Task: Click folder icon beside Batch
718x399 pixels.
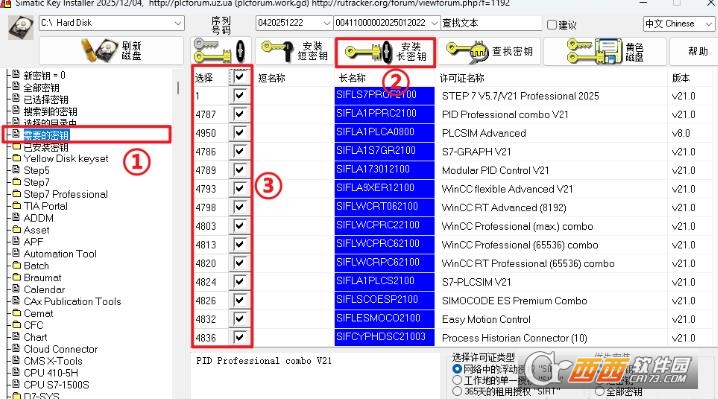Action: coord(16,265)
